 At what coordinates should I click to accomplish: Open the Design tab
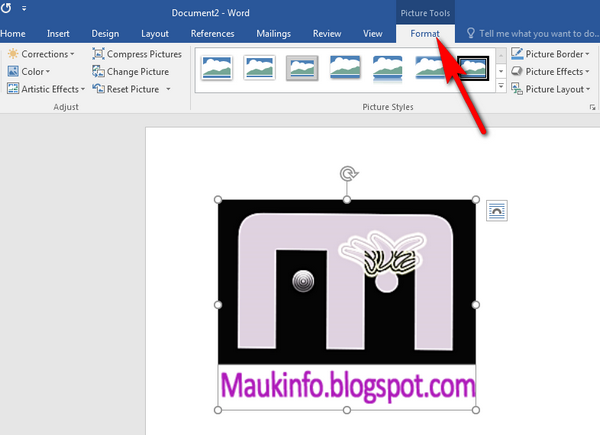(105, 34)
